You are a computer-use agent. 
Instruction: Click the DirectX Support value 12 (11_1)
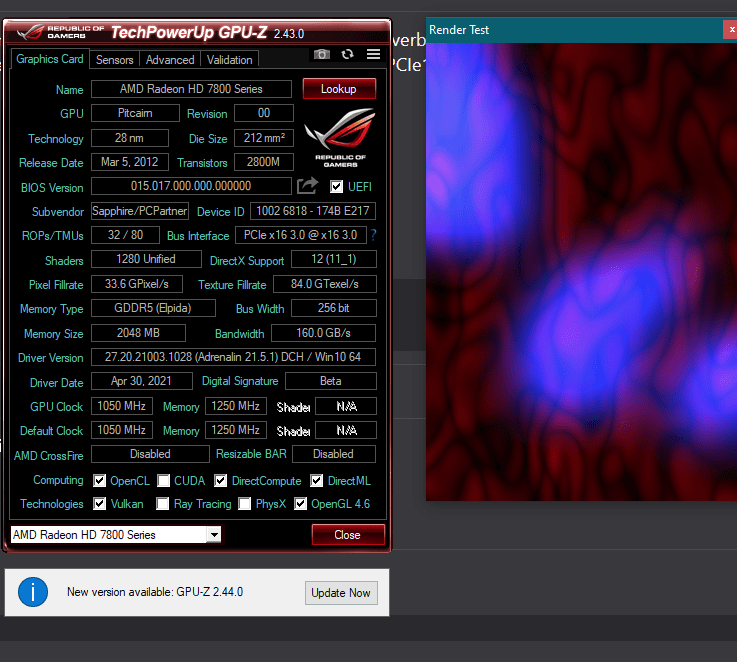point(334,259)
